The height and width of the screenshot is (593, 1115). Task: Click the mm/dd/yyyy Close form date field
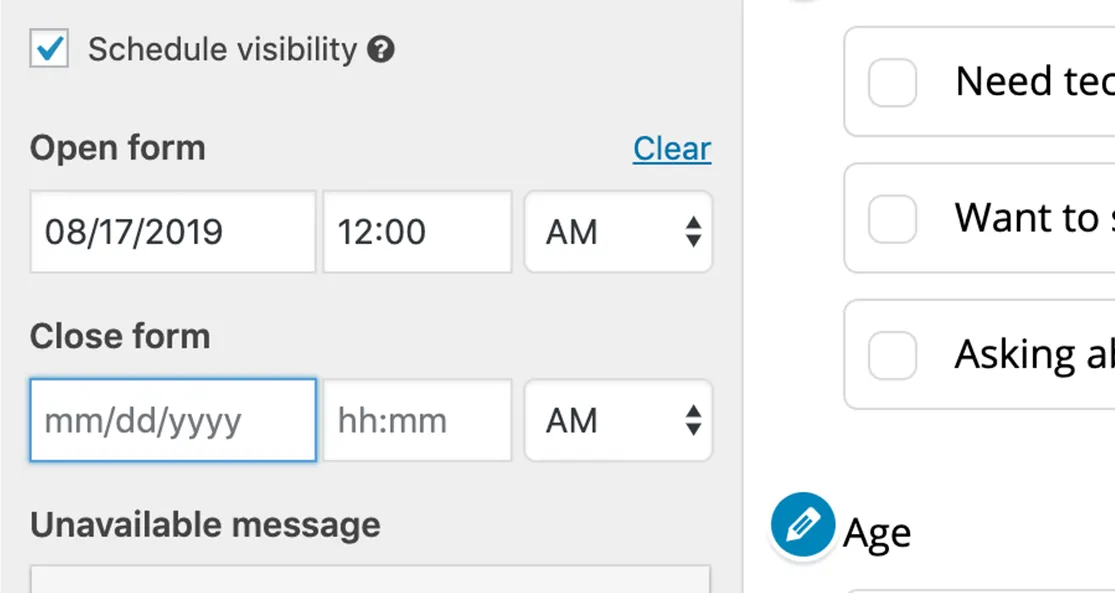pos(172,420)
